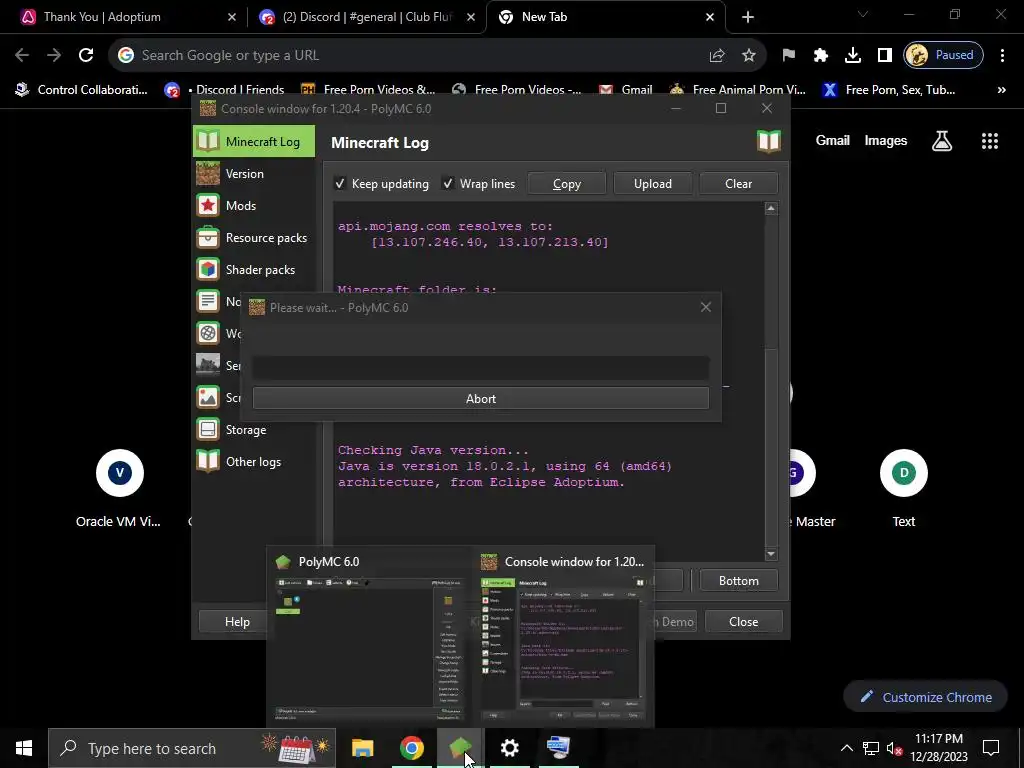This screenshot has height=768, width=1024.
Task: Open Google apps grid icon
Action: [990, 141]
